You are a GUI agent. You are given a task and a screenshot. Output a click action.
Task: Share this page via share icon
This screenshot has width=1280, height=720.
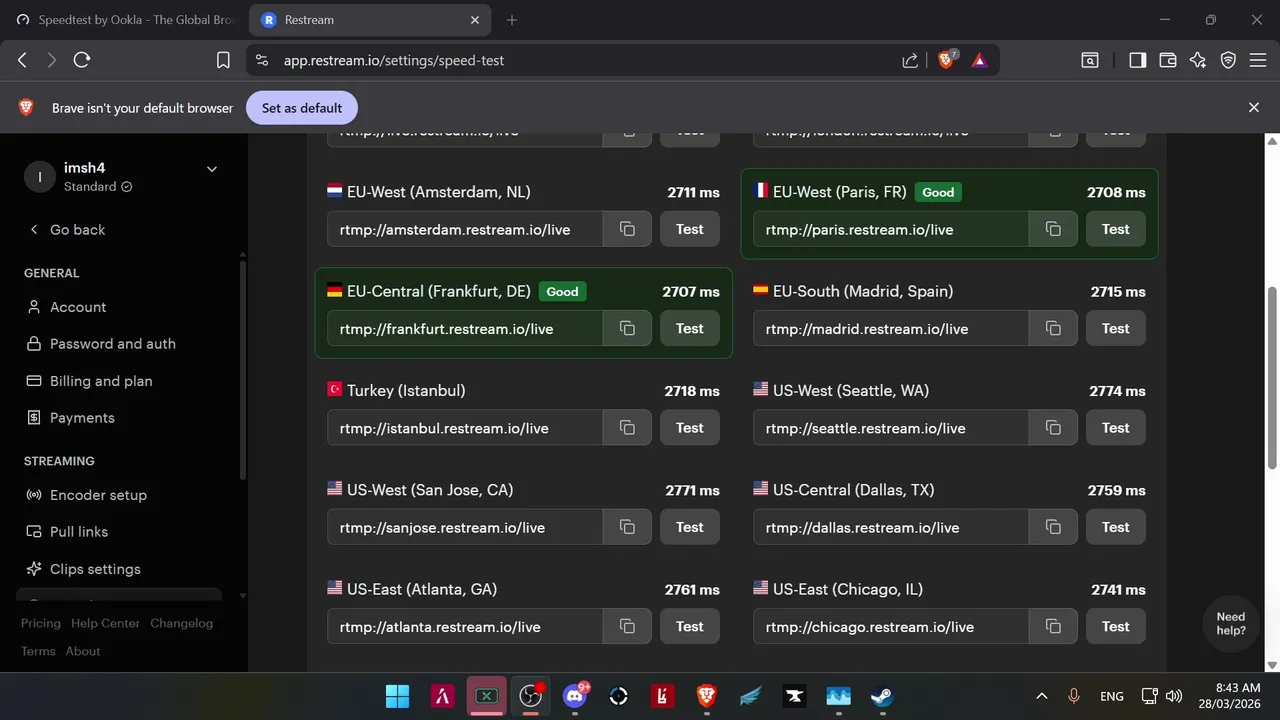pos(910,60)
